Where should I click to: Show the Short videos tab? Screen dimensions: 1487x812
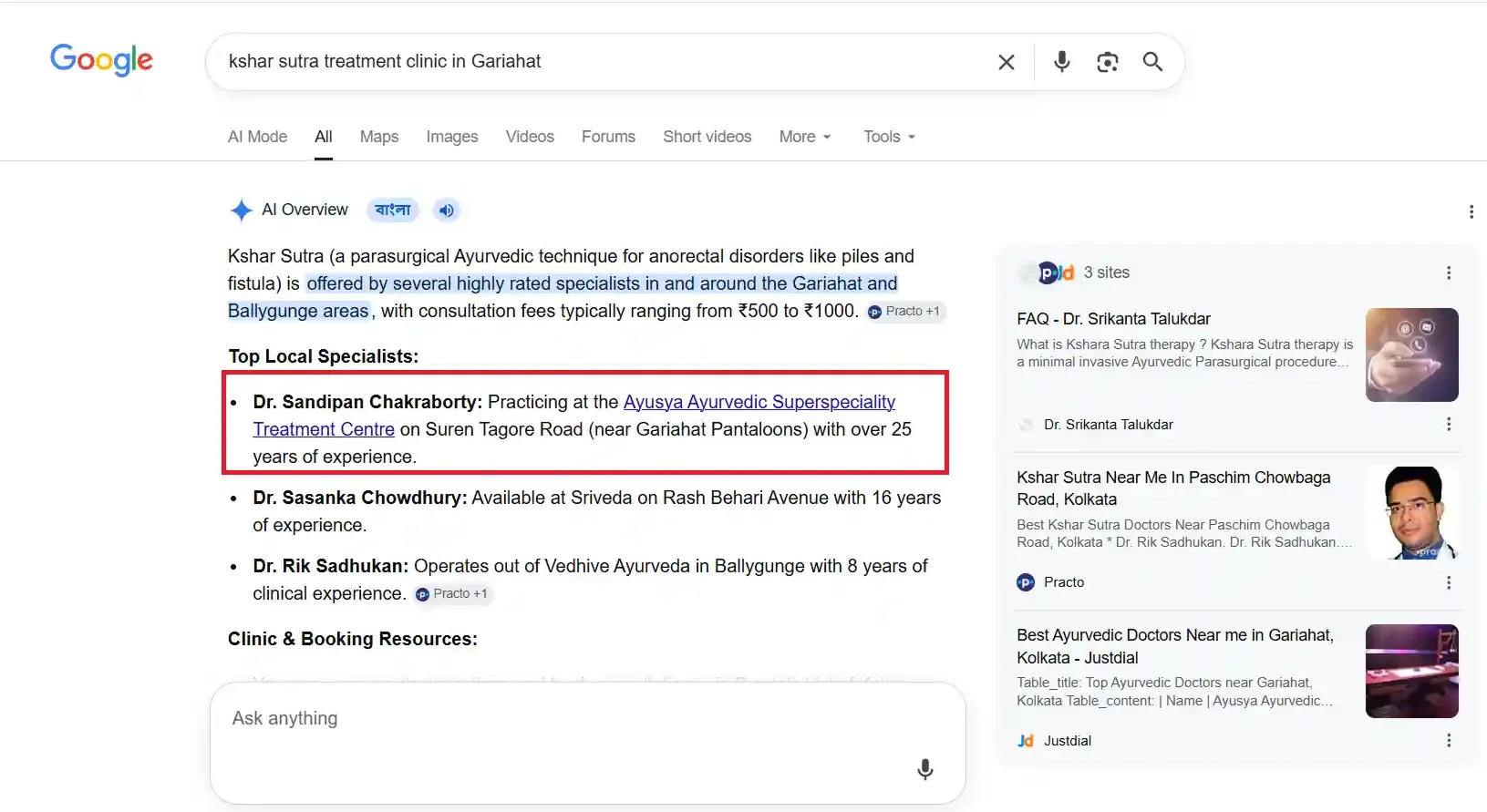tap(707, 137)
